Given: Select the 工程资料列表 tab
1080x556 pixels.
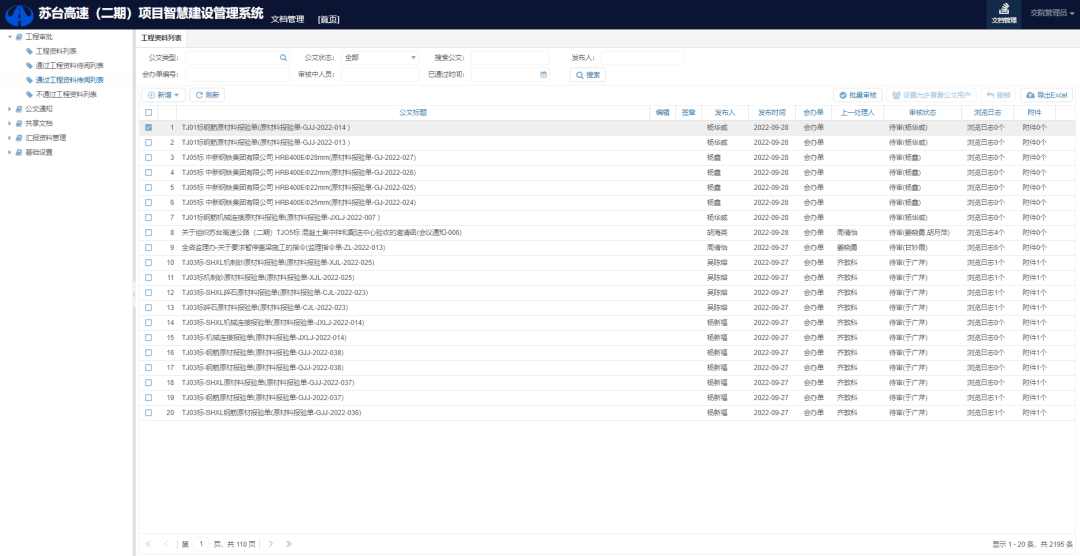Looking at the screenshot, I should point(161,38).
